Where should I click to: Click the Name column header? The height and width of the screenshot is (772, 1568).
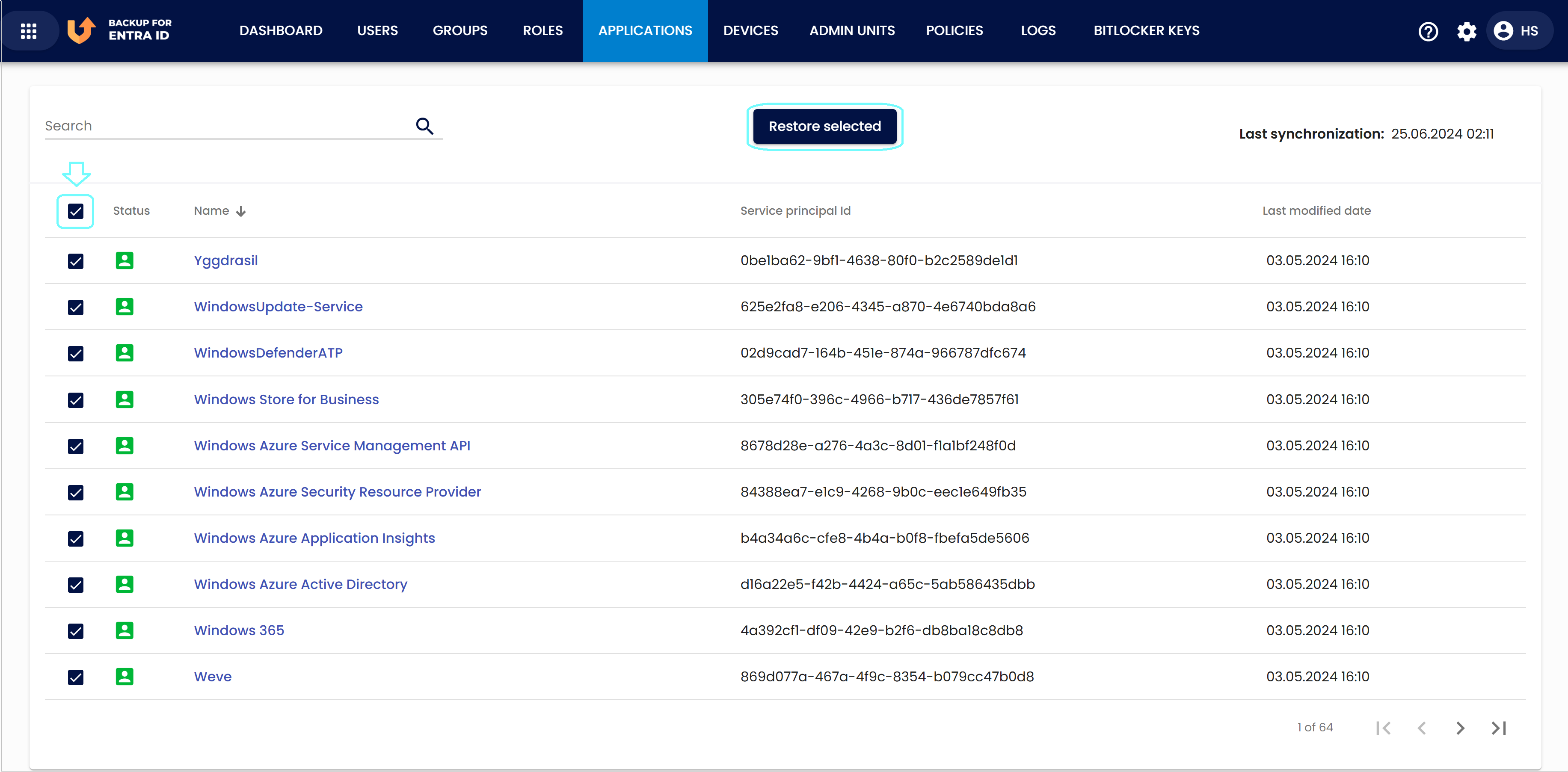click(211, 210)
